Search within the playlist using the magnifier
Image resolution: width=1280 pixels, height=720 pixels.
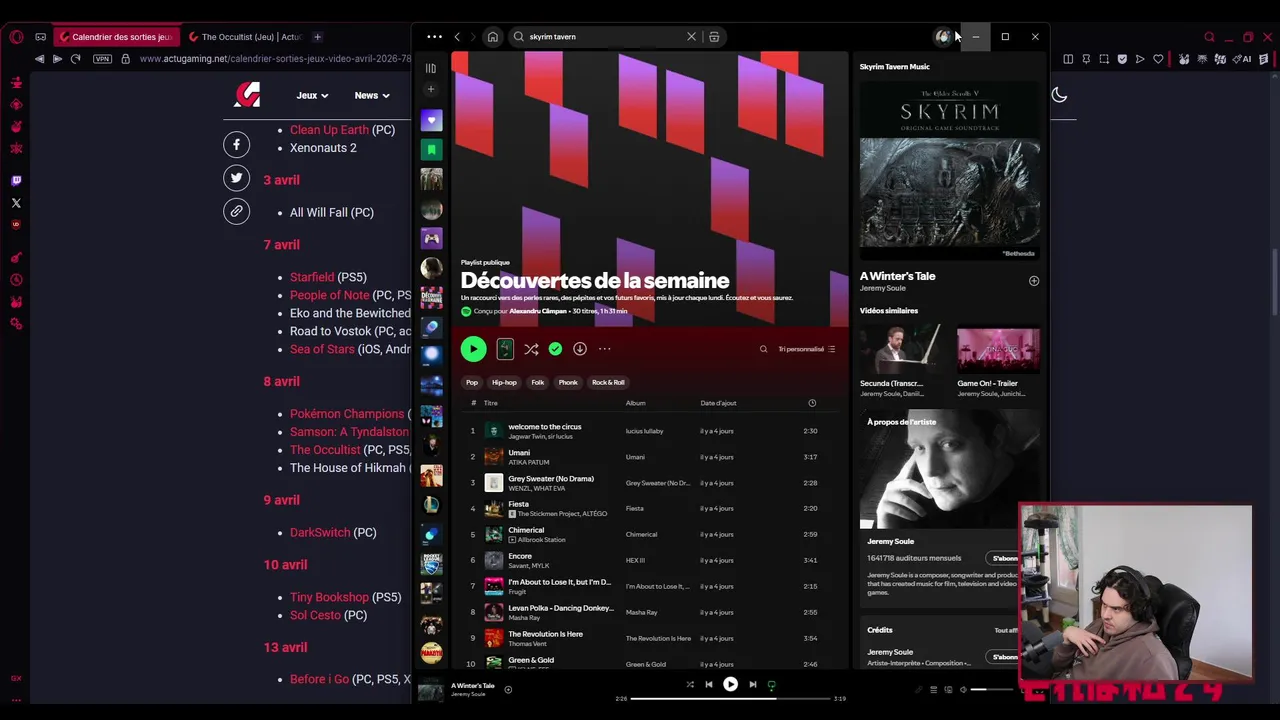click(763, 349)
